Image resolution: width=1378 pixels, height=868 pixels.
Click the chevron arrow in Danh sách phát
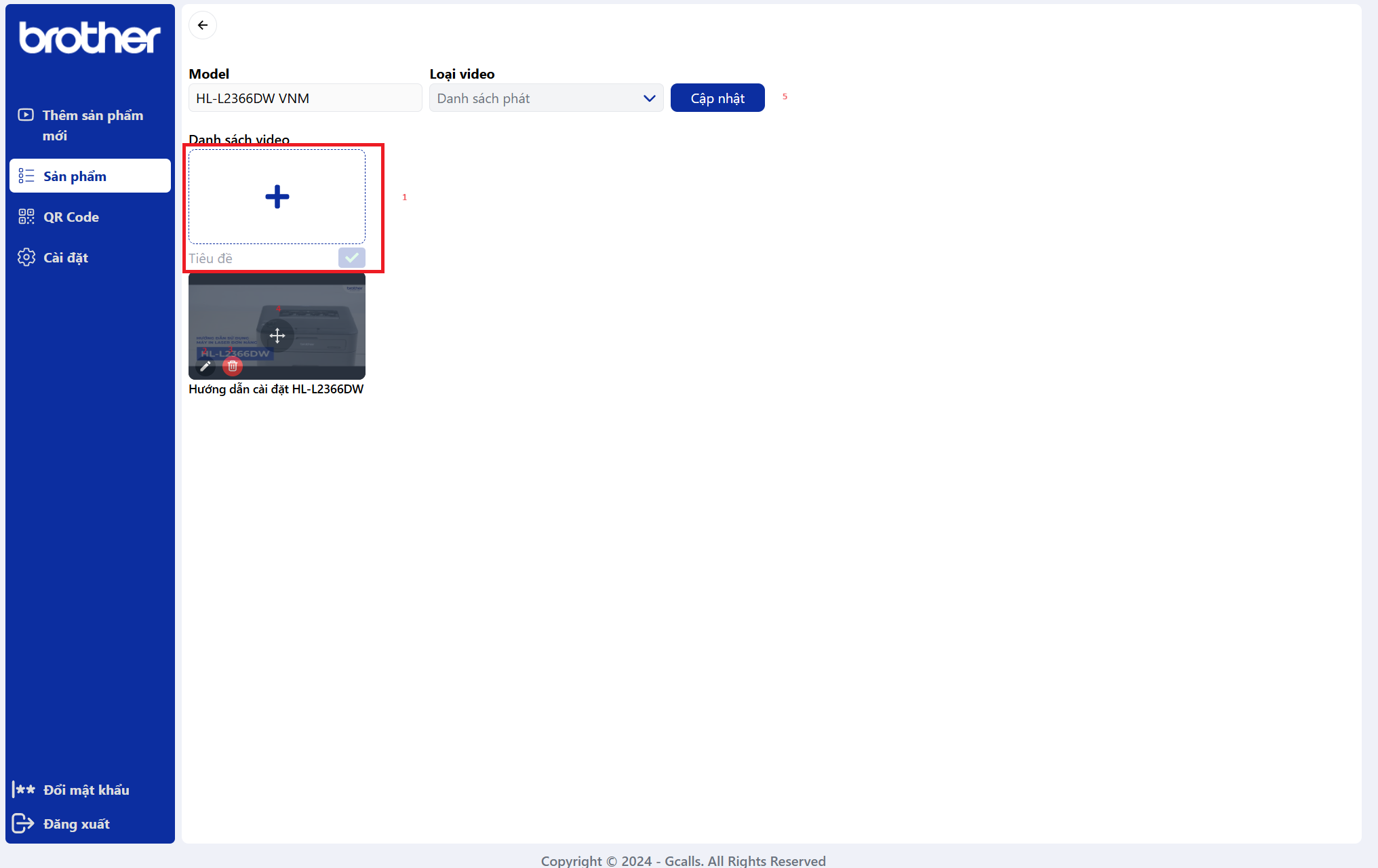(x=649, y=98)
